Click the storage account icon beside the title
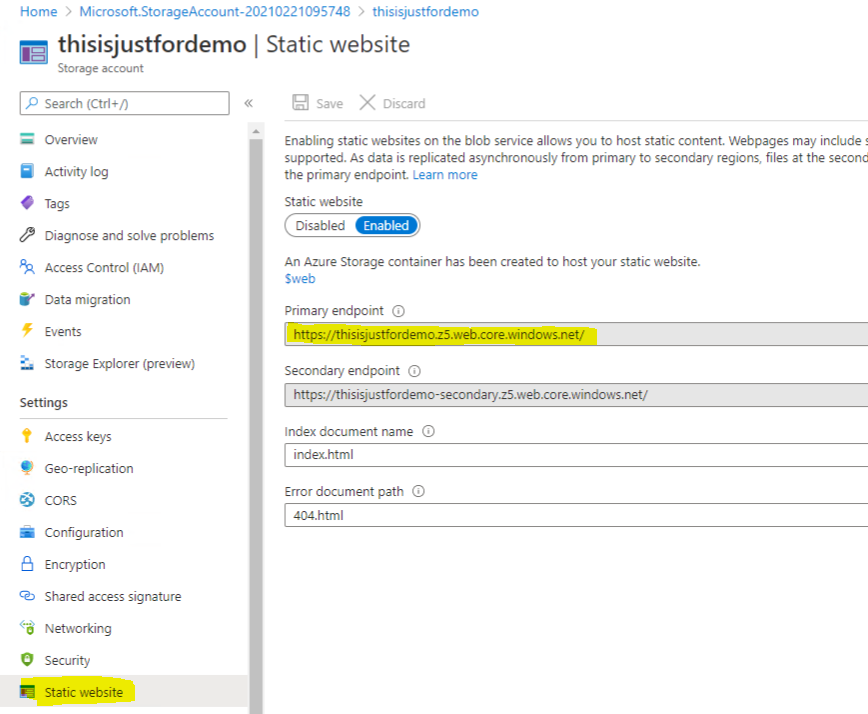The height and width of the screenshot is (714, 868). coord(33,53)
